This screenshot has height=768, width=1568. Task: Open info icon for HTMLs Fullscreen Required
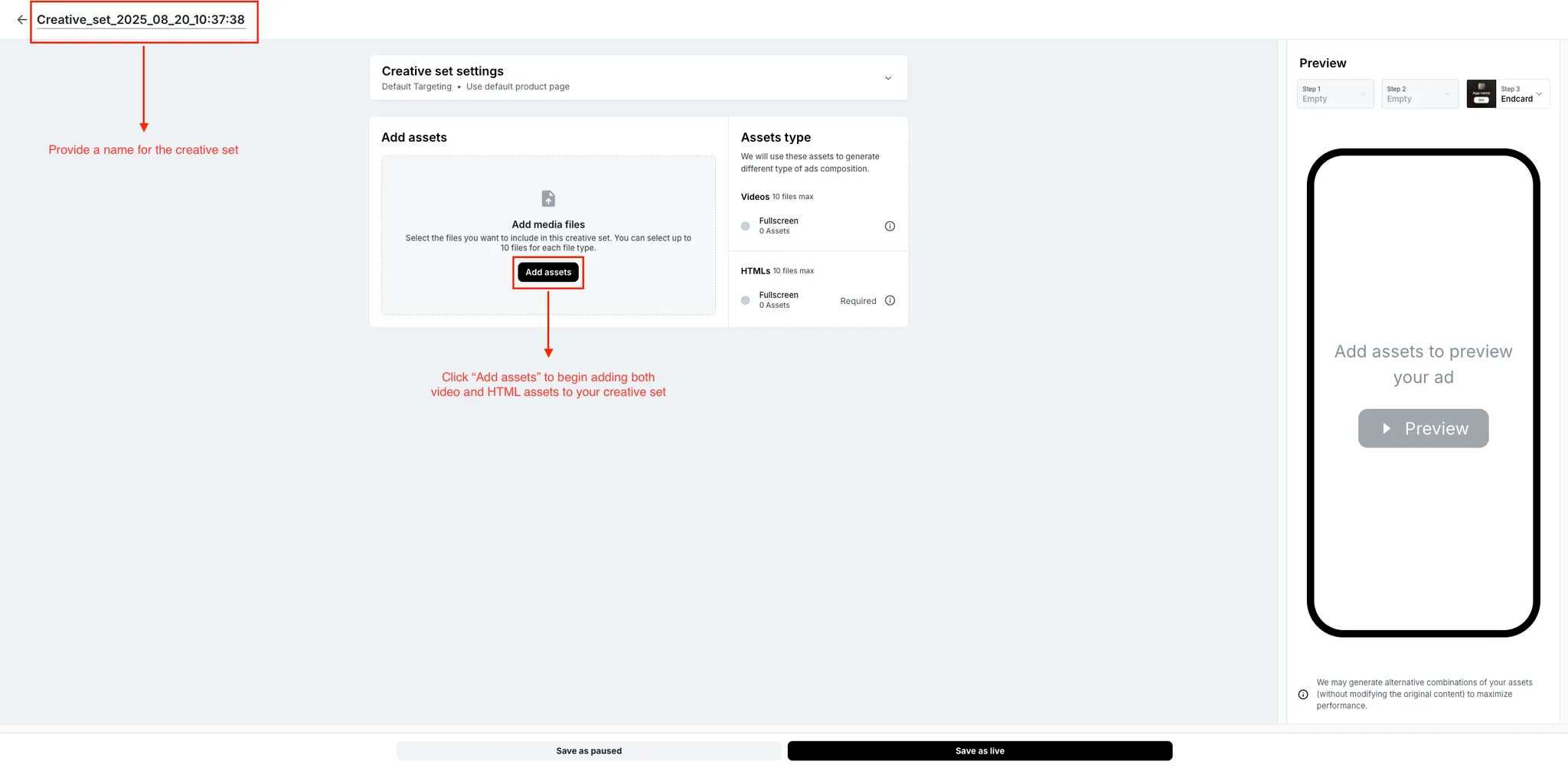890,300
